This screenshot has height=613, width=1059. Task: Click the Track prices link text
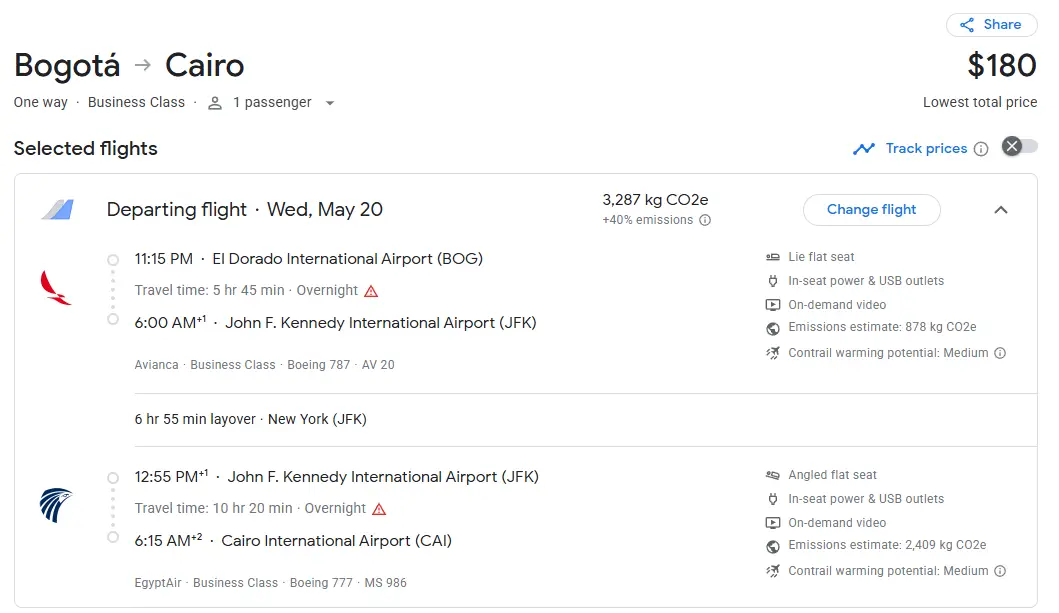click(926, 148)
